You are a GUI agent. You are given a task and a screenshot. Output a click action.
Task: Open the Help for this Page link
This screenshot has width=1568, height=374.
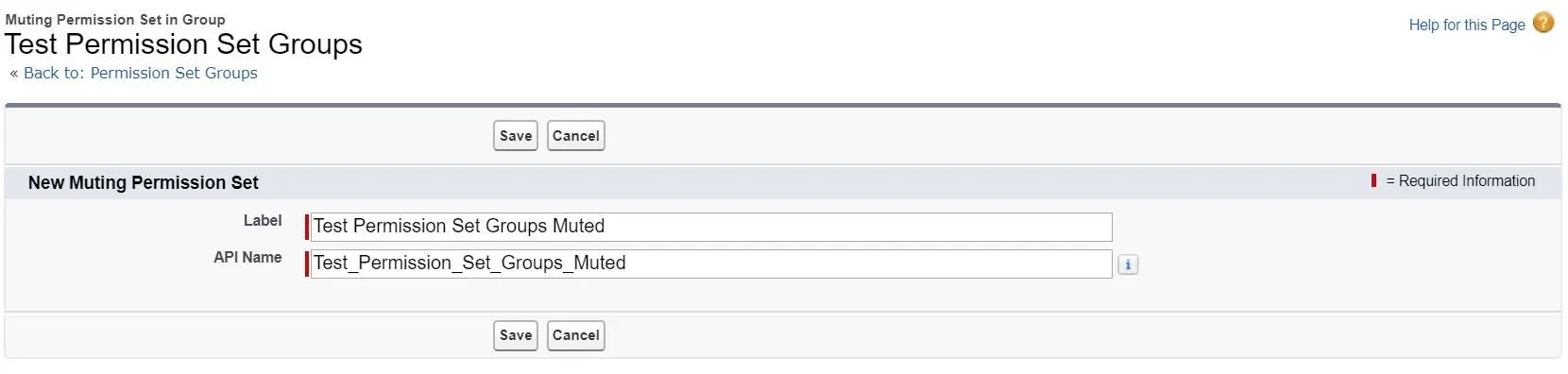(1466, 25)
